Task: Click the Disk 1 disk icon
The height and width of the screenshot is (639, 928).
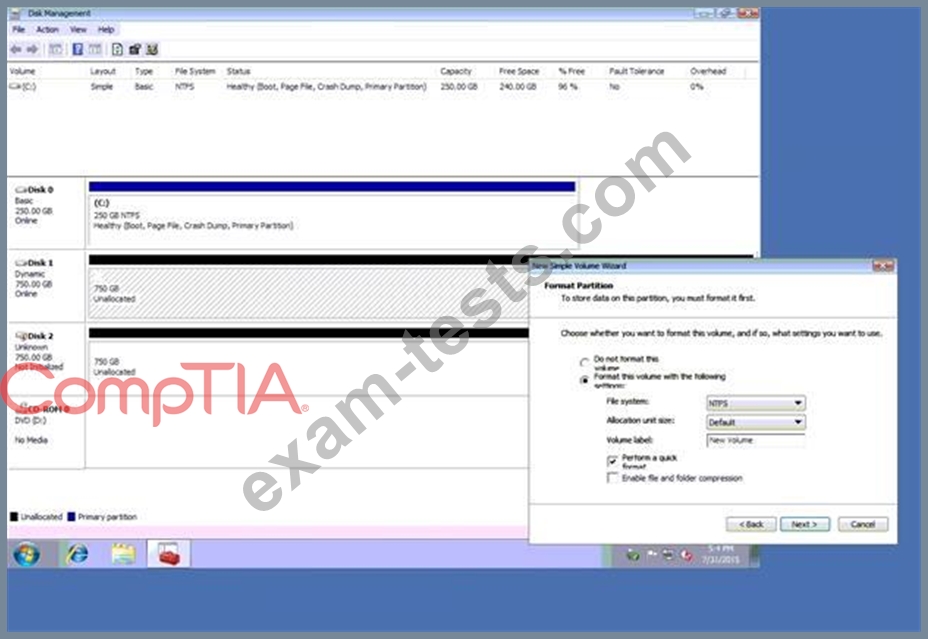Action: 21,263
